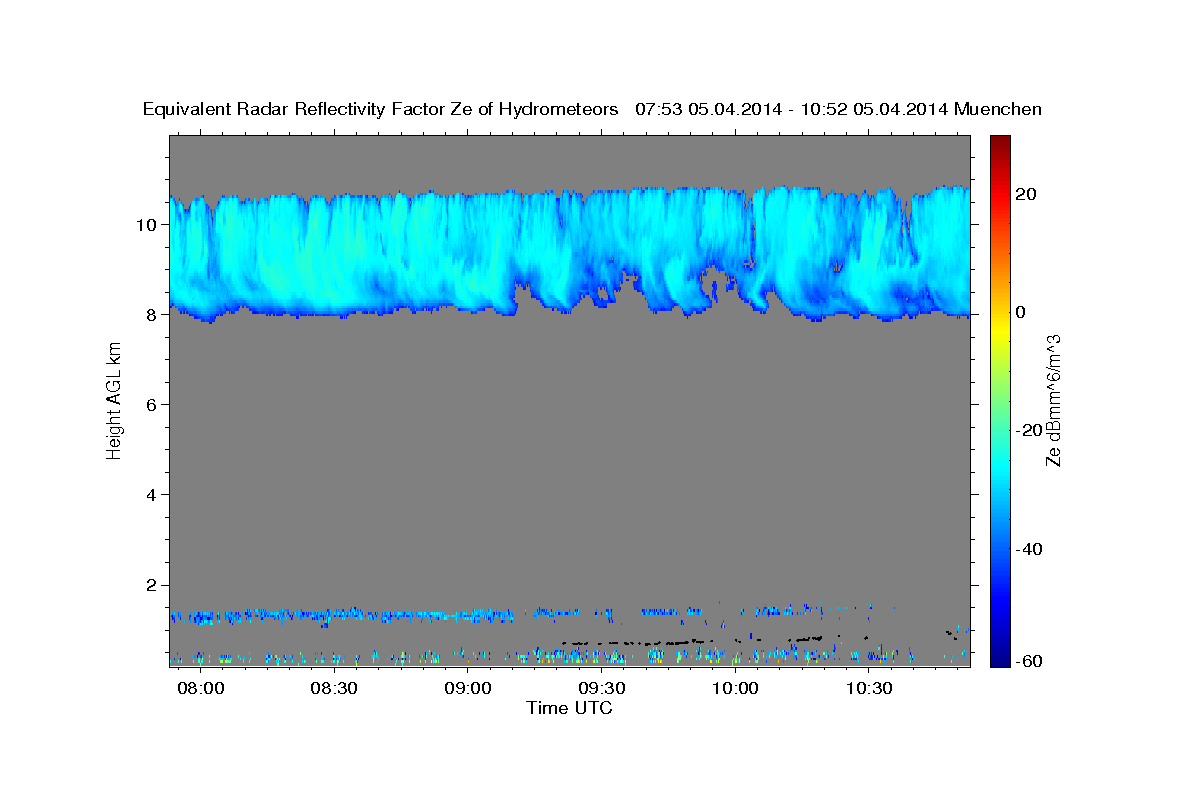Viewport: 1200px width, 800px height.
Task: Click the '10:00' time tick label
Action: pos(736,689)
